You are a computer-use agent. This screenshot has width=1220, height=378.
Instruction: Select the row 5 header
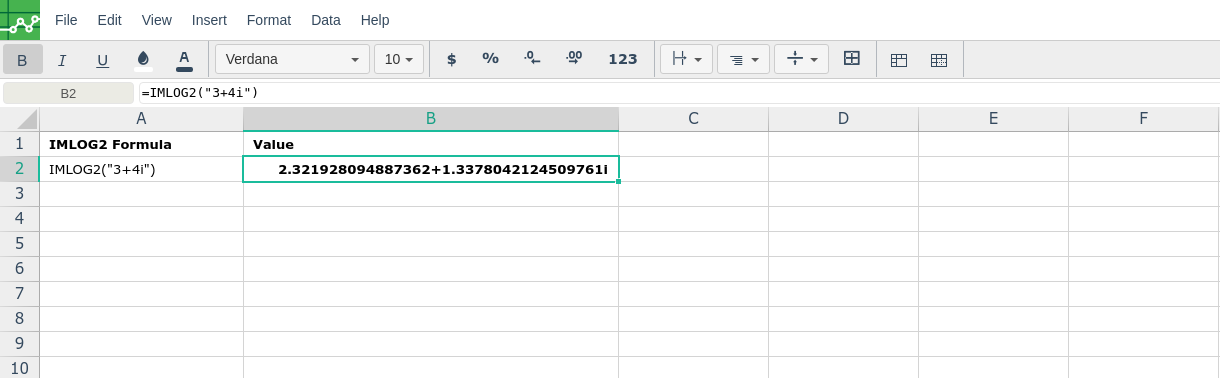[x=19, y=244]
